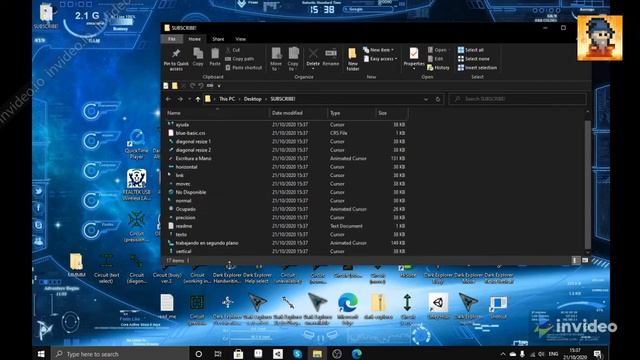Select Unity Hub desktop icon
Viewport: 640px width, 360px height.
(438, 306)
